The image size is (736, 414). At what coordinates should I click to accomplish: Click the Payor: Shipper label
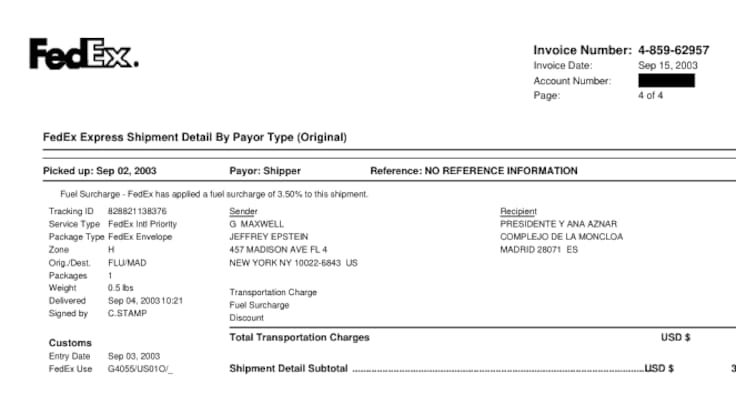[265, 171]
